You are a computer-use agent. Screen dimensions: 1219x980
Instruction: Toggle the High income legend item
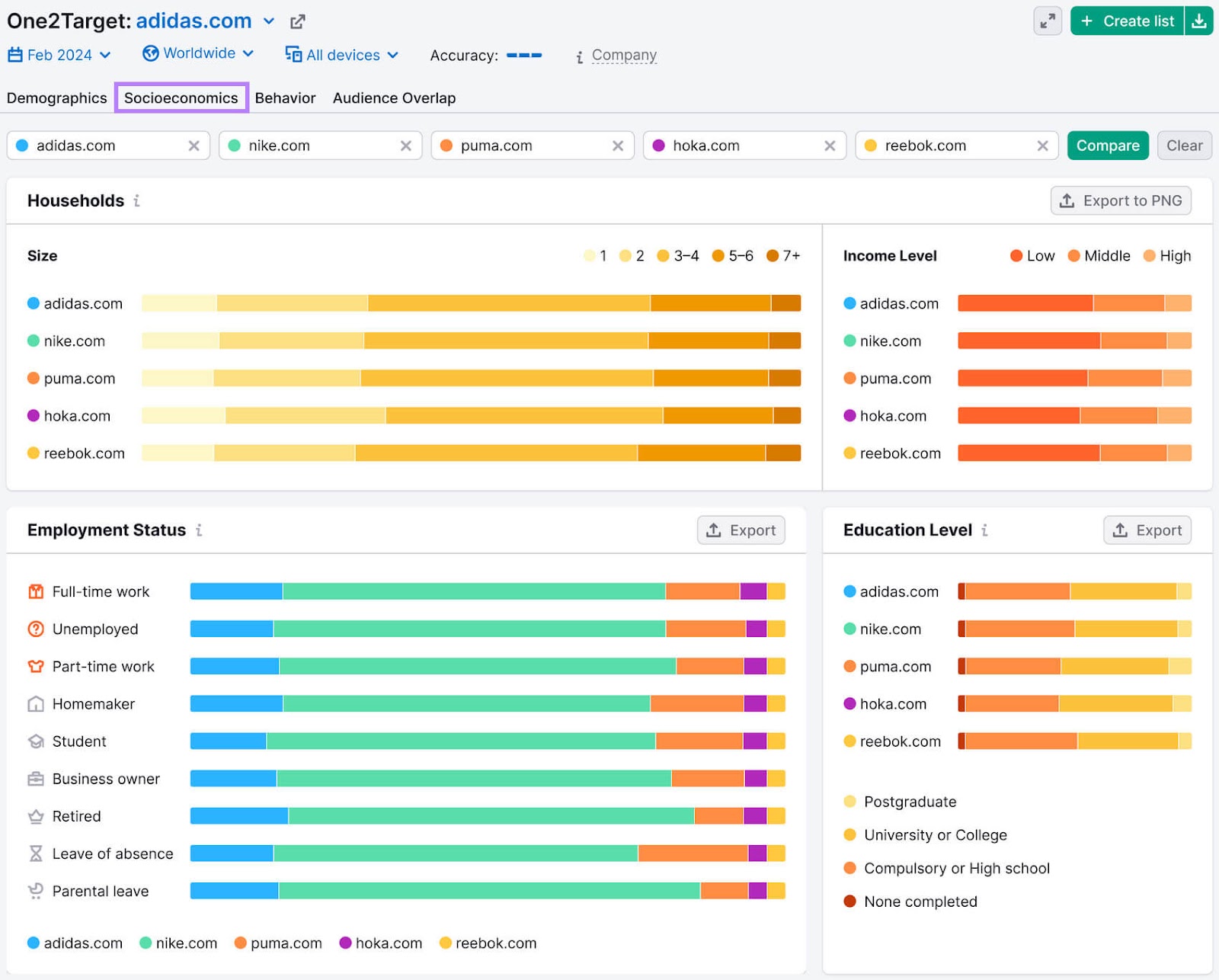click(1167, 256)
